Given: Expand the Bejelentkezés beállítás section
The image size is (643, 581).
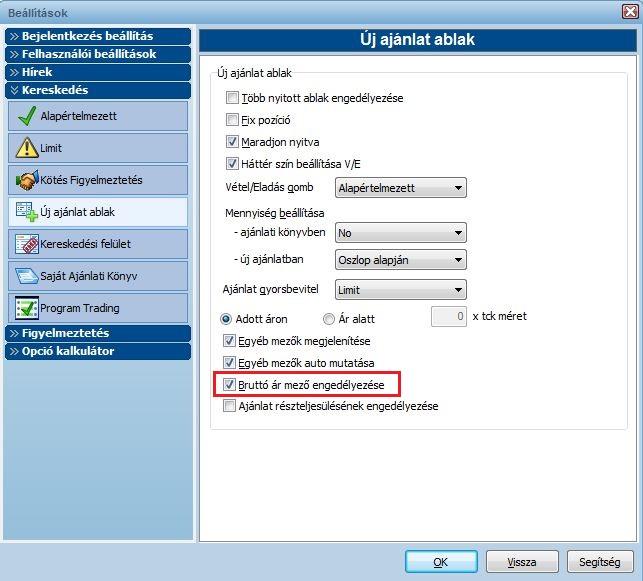Looking at the screenshot, I should (98, 36).
